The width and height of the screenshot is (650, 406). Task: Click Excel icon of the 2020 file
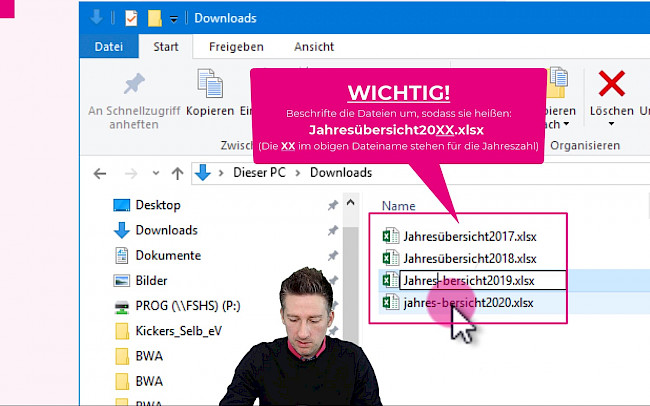click(390, 302)
